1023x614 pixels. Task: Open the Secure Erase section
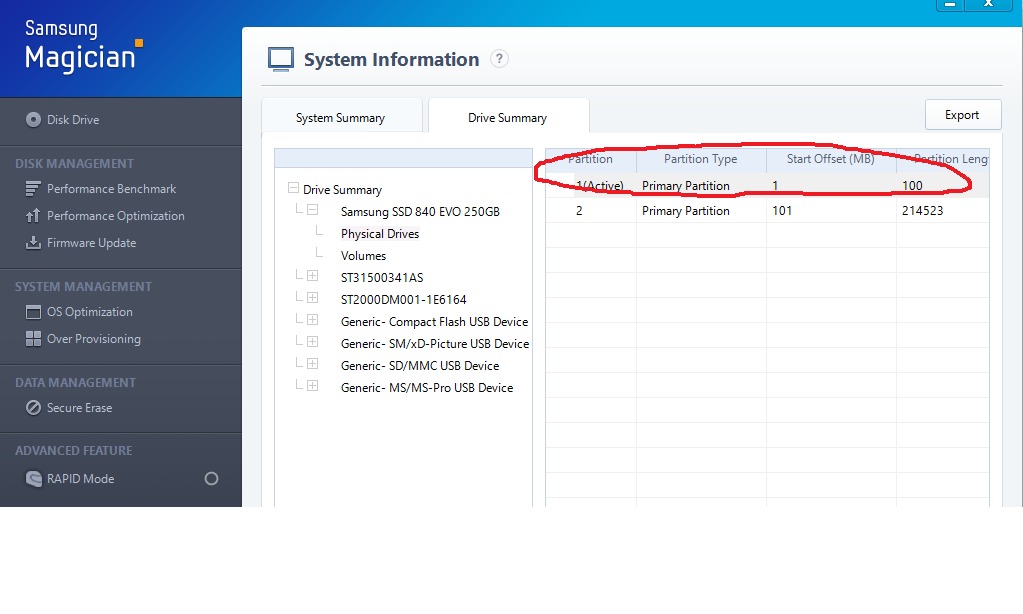tap(80, 408)
